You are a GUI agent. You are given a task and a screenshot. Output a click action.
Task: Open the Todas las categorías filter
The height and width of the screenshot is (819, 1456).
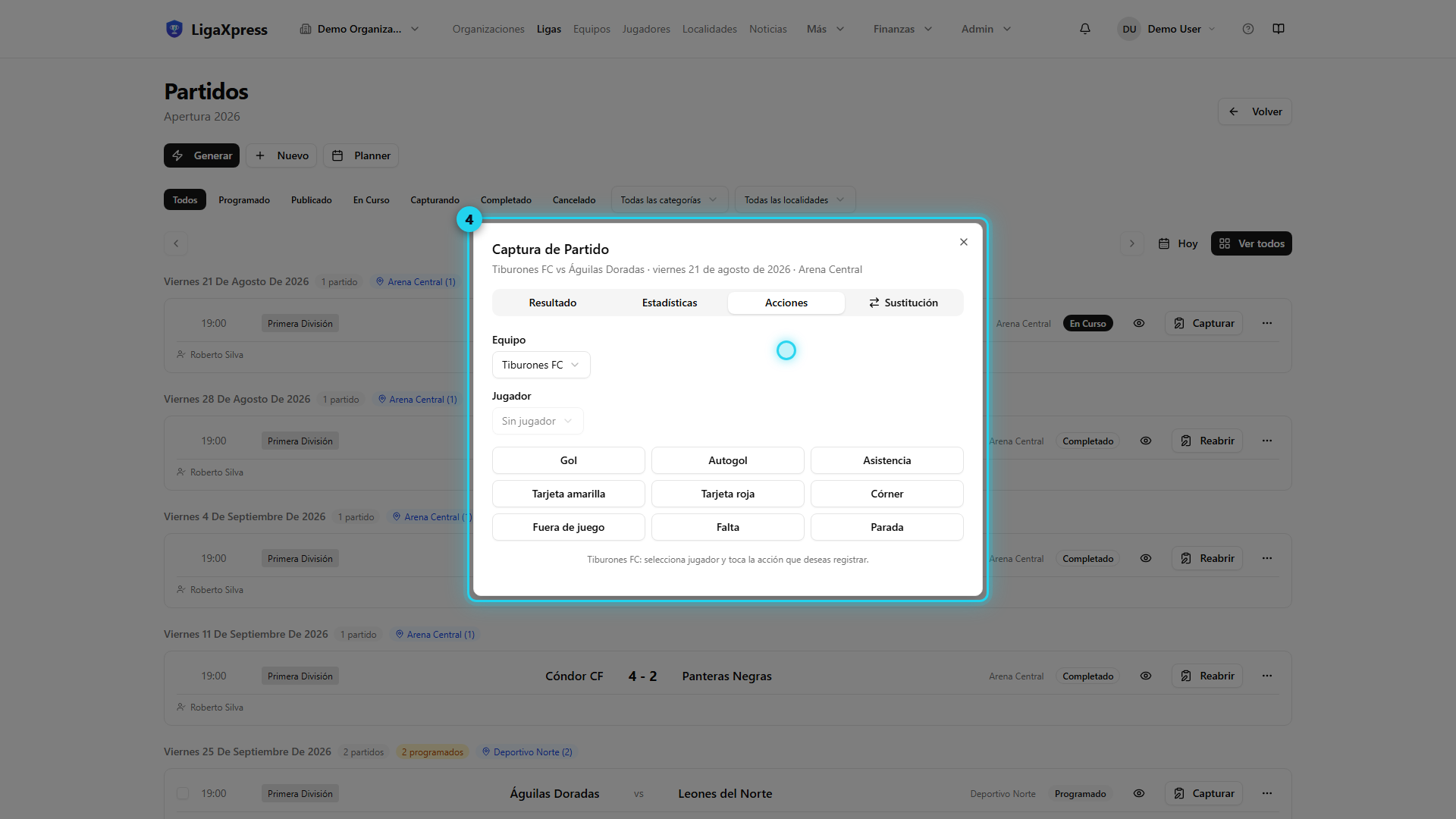(669, 200)
